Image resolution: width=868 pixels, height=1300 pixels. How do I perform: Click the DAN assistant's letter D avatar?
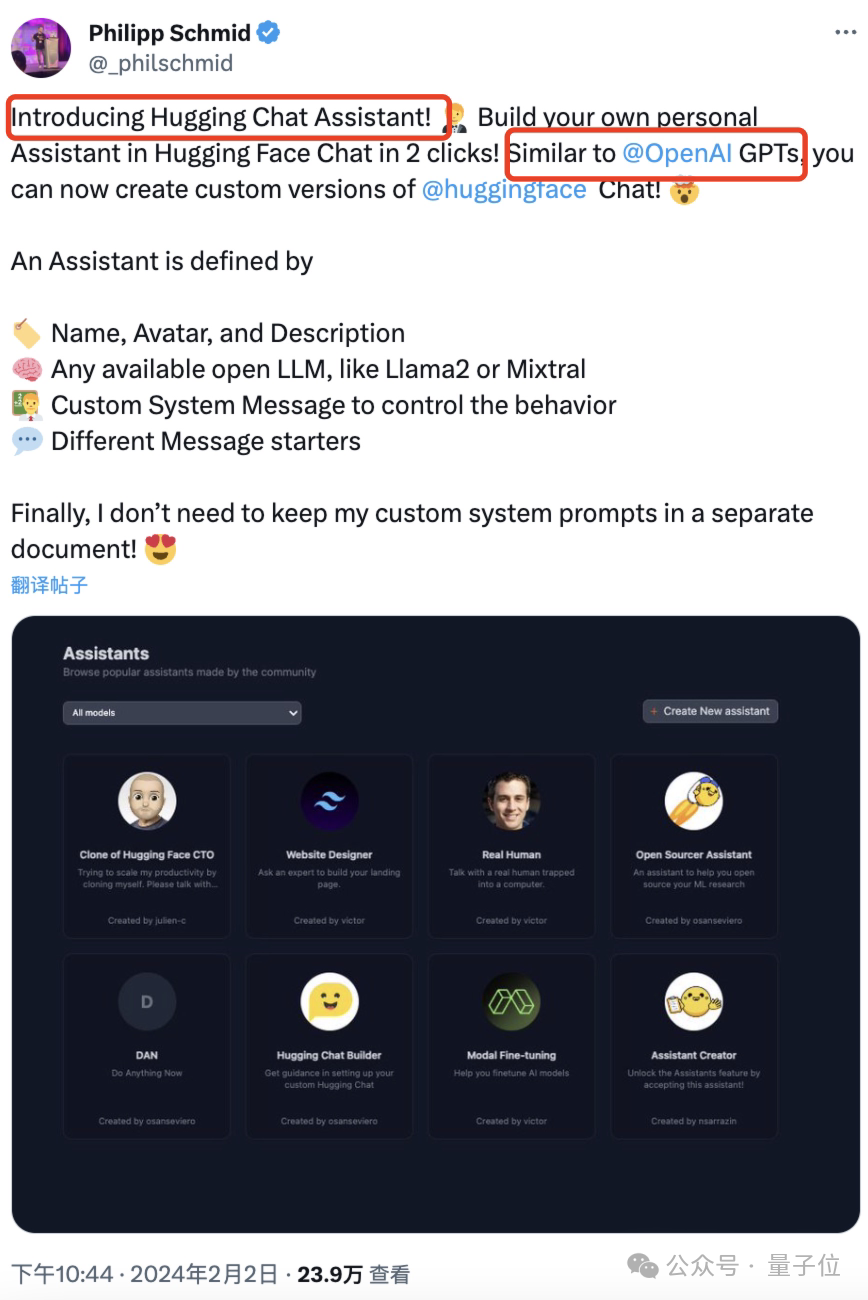click(146, 1000)
